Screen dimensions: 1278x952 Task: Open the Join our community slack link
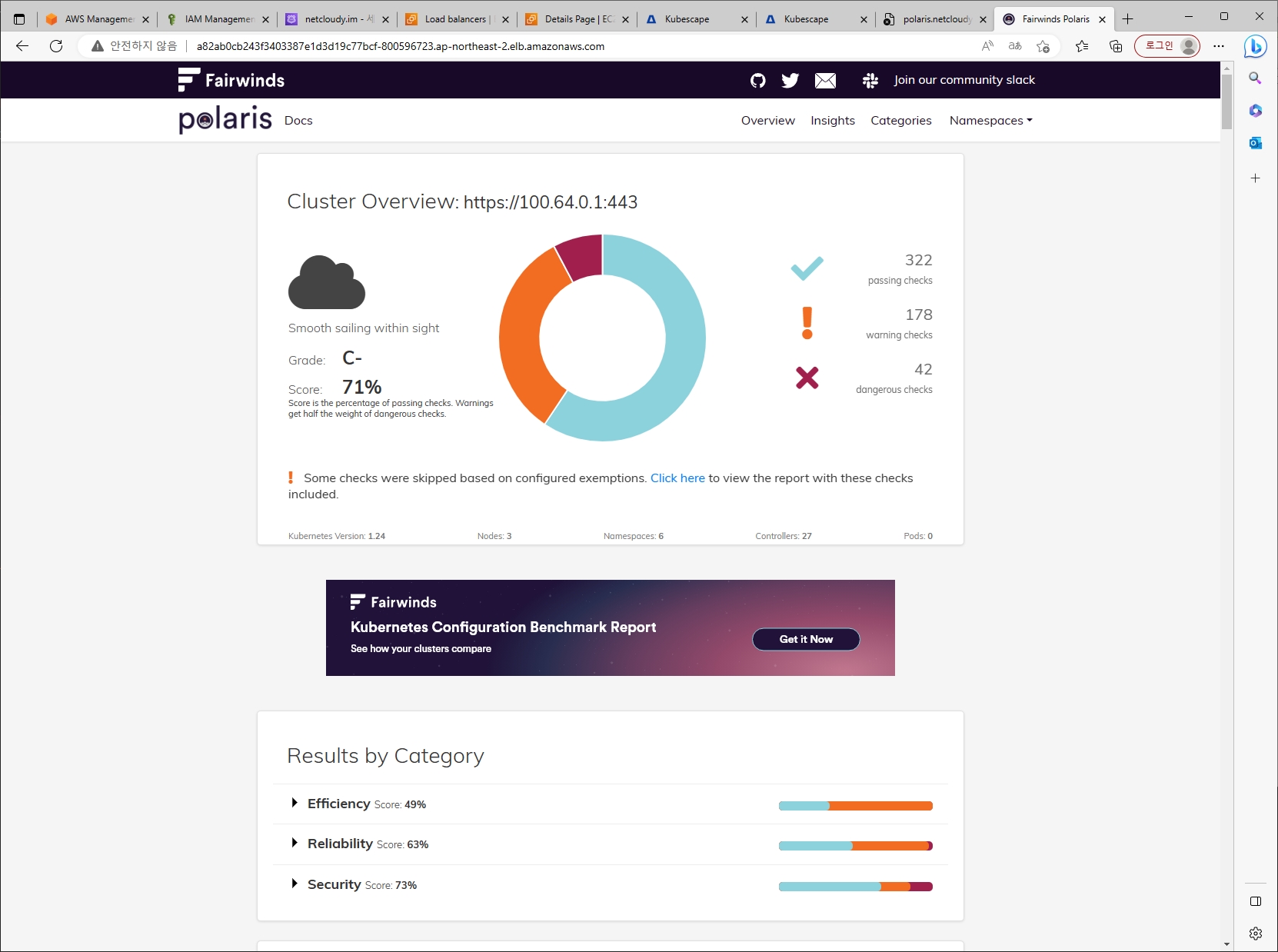coord(964,80)
